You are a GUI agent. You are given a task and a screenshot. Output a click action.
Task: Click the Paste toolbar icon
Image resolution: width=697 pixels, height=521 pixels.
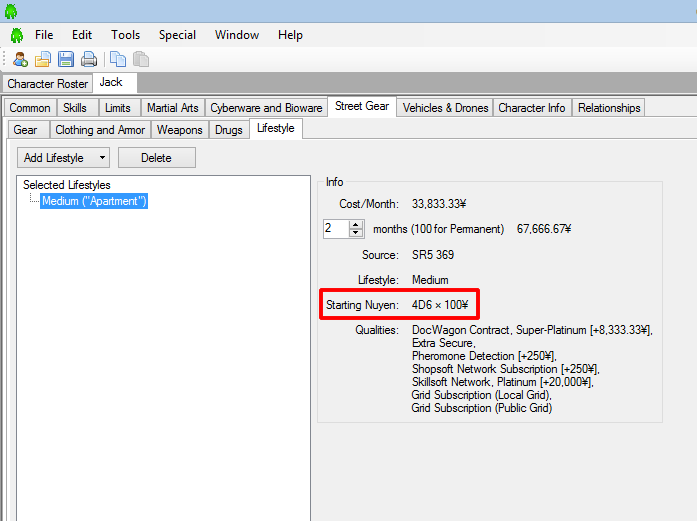point(141,59)
